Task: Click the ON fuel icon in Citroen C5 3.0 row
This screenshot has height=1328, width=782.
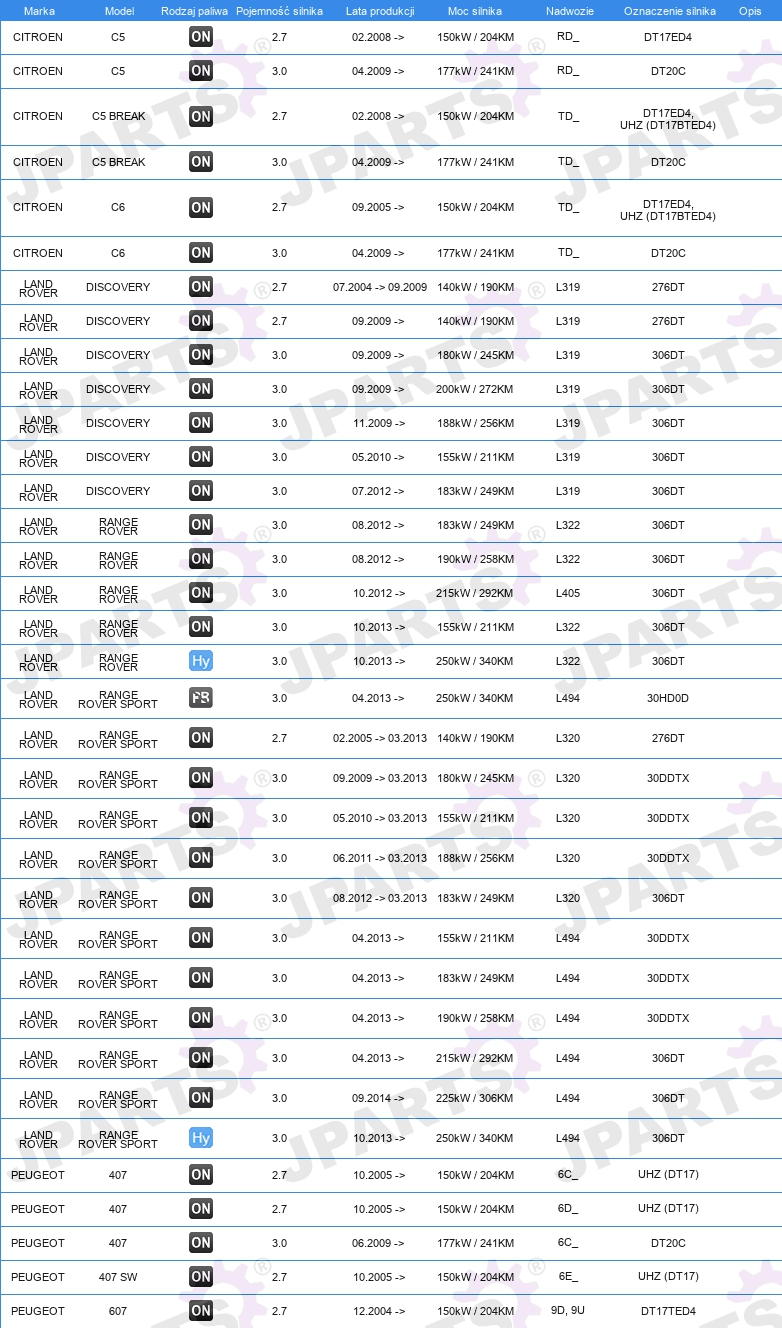Action: (201, 71)
